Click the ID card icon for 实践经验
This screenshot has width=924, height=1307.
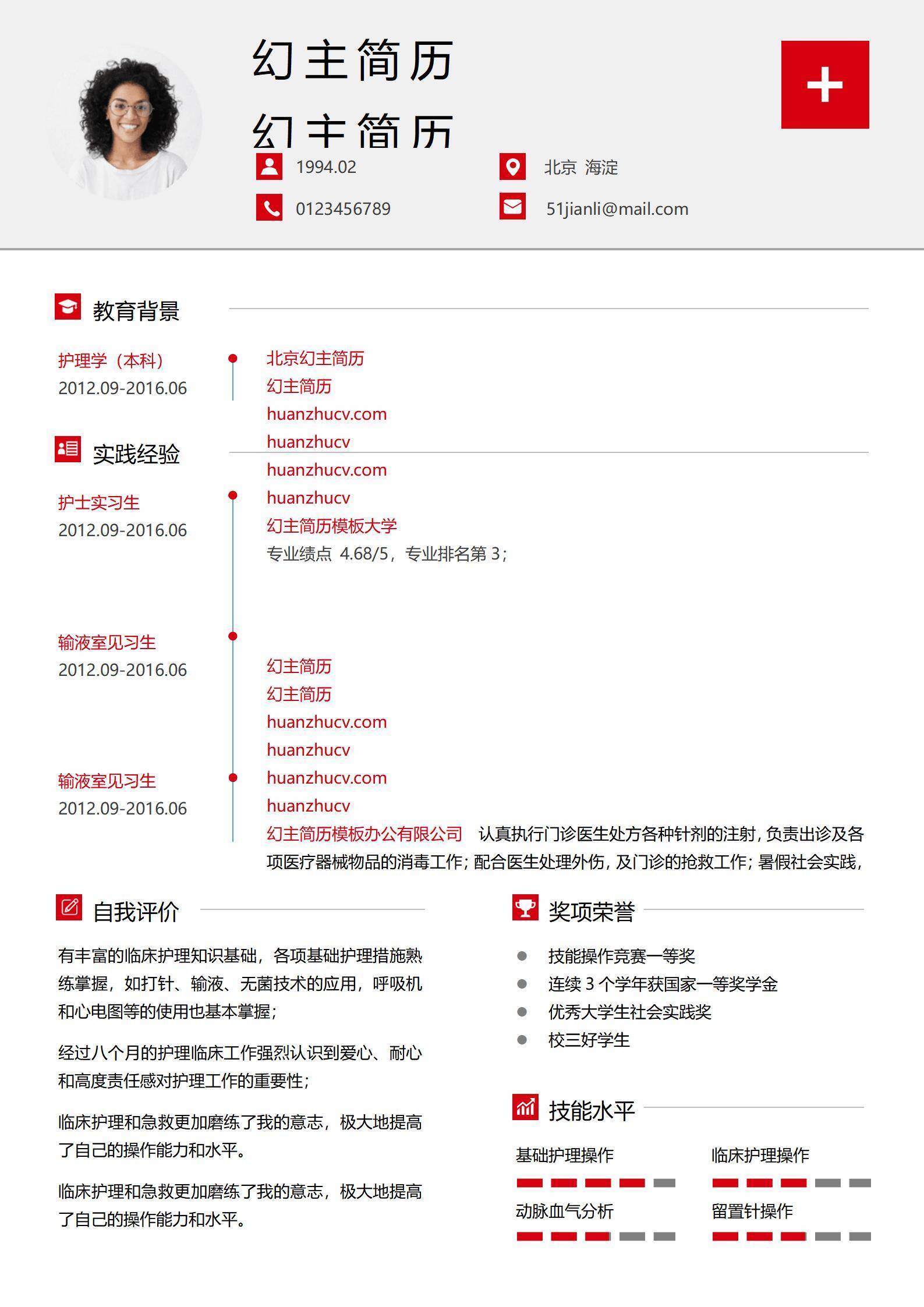click(x=68, y=449)
